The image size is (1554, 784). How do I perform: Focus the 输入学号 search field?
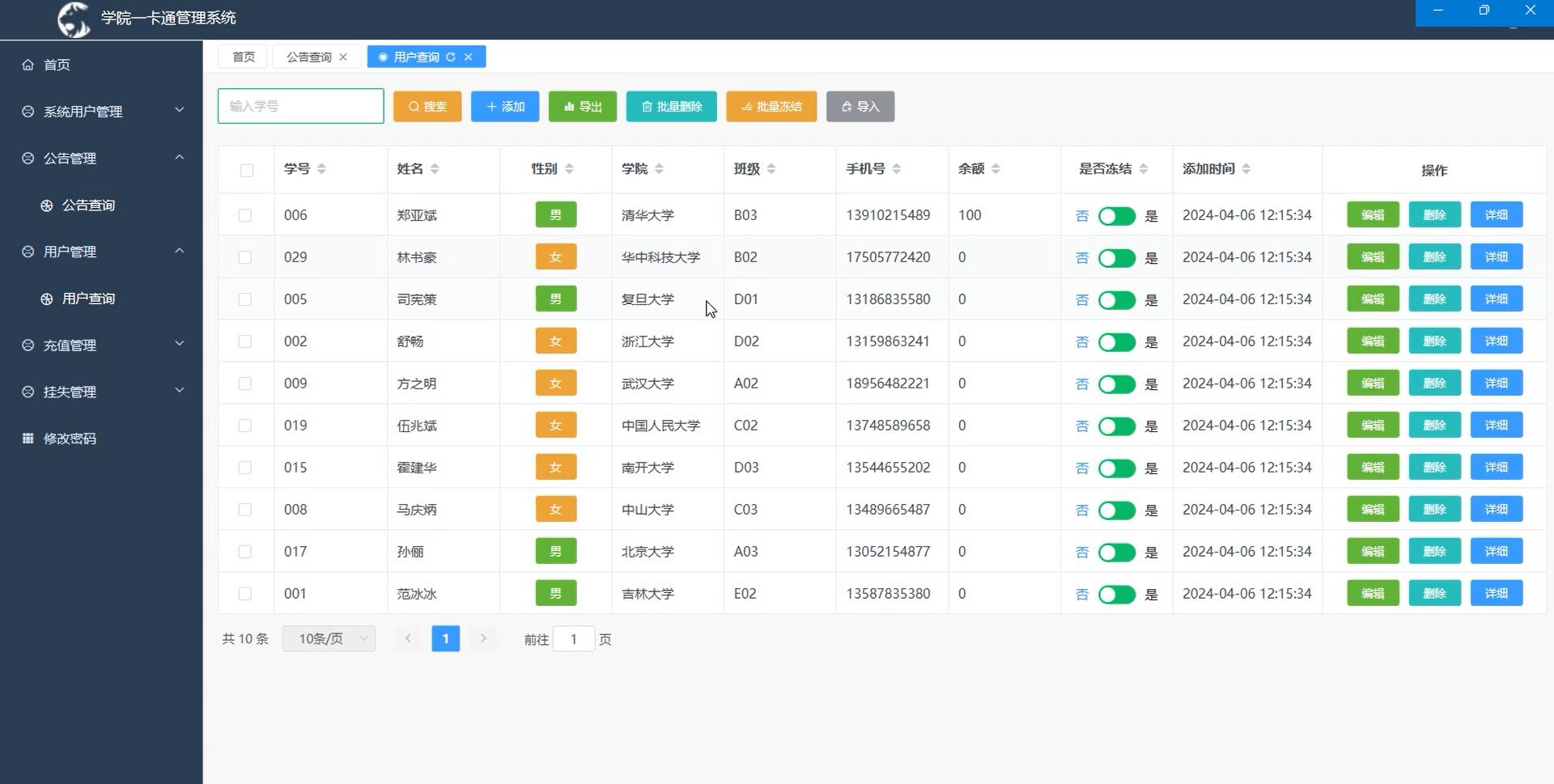pos(301,106)
